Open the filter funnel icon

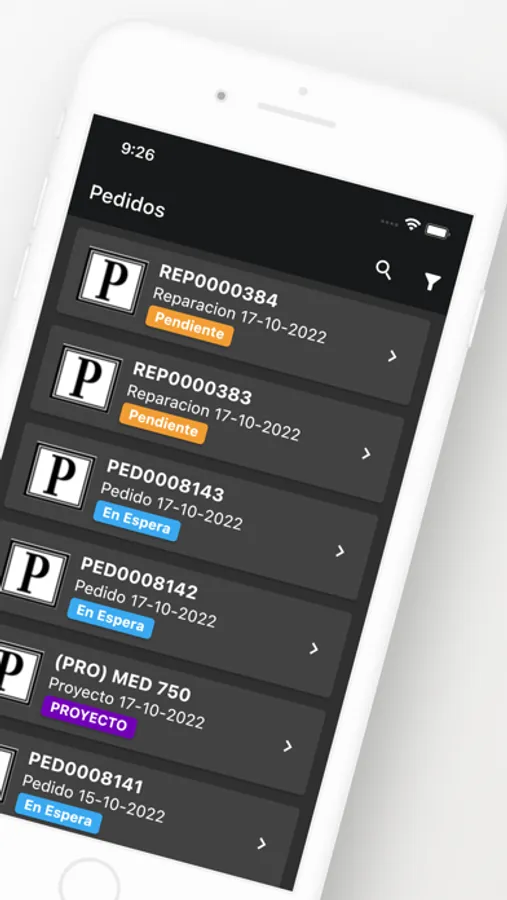pos(432,281)
